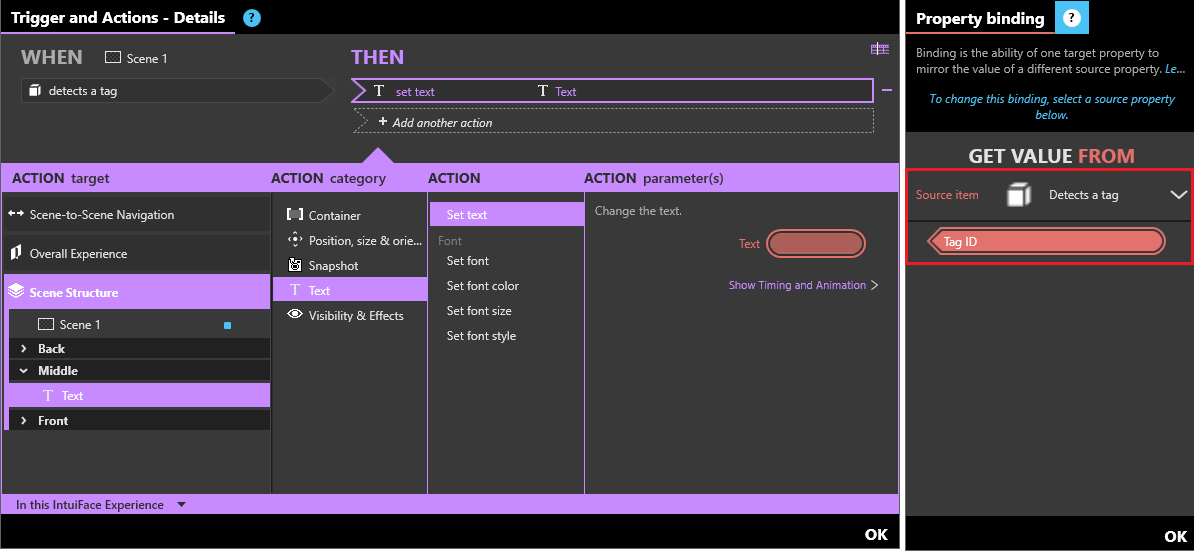
Task: Select Scene-to-Scene Navigation target
Action: coord(101,215)
